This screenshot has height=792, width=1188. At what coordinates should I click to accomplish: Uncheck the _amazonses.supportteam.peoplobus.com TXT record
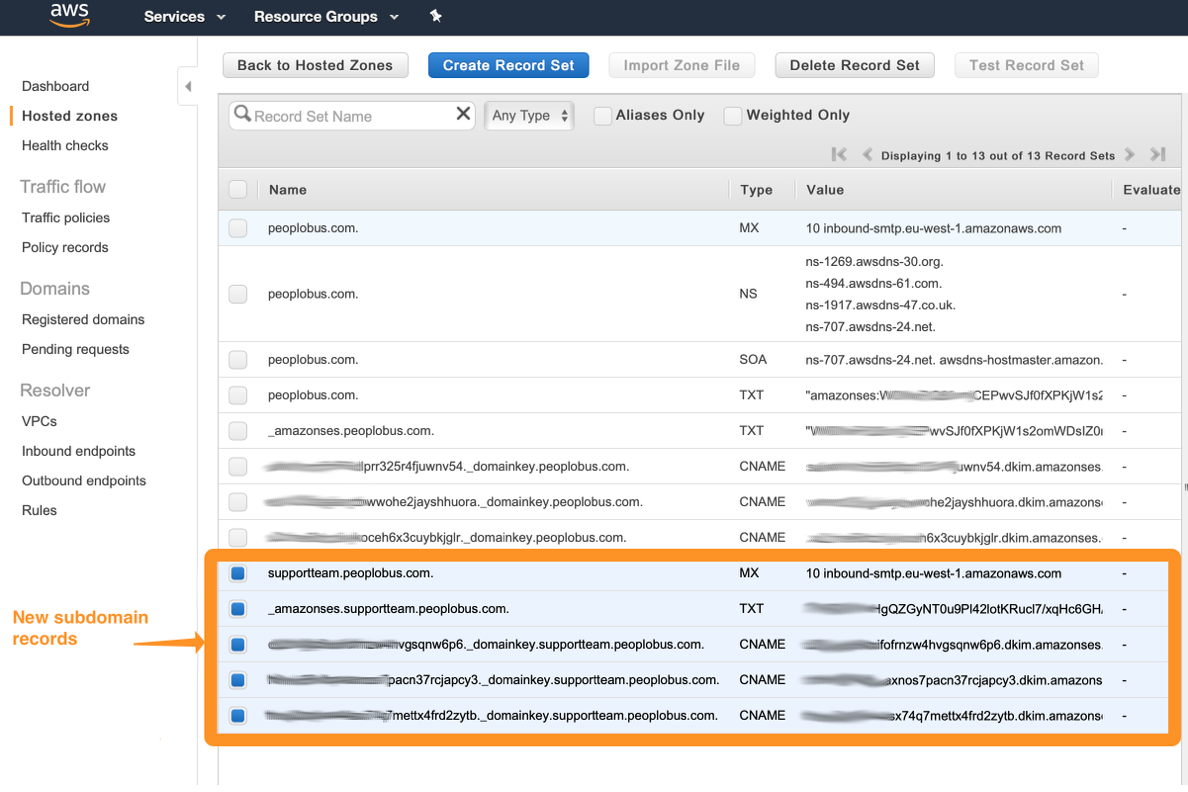click(238, 609)
